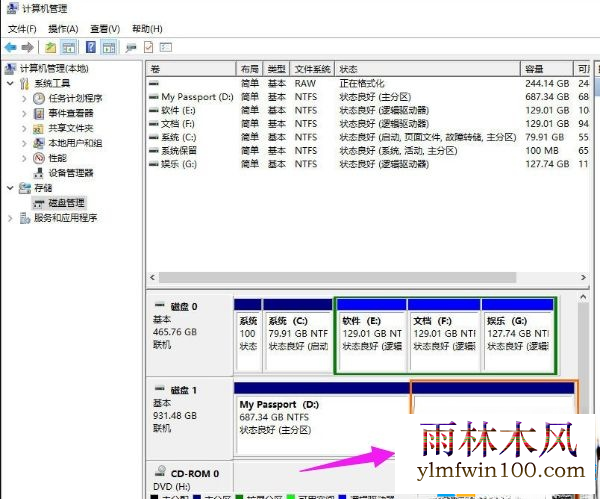This screenshot has height=499, width=600.
Task: Sort by Layout (布局) column header
Action: [249, 69]
